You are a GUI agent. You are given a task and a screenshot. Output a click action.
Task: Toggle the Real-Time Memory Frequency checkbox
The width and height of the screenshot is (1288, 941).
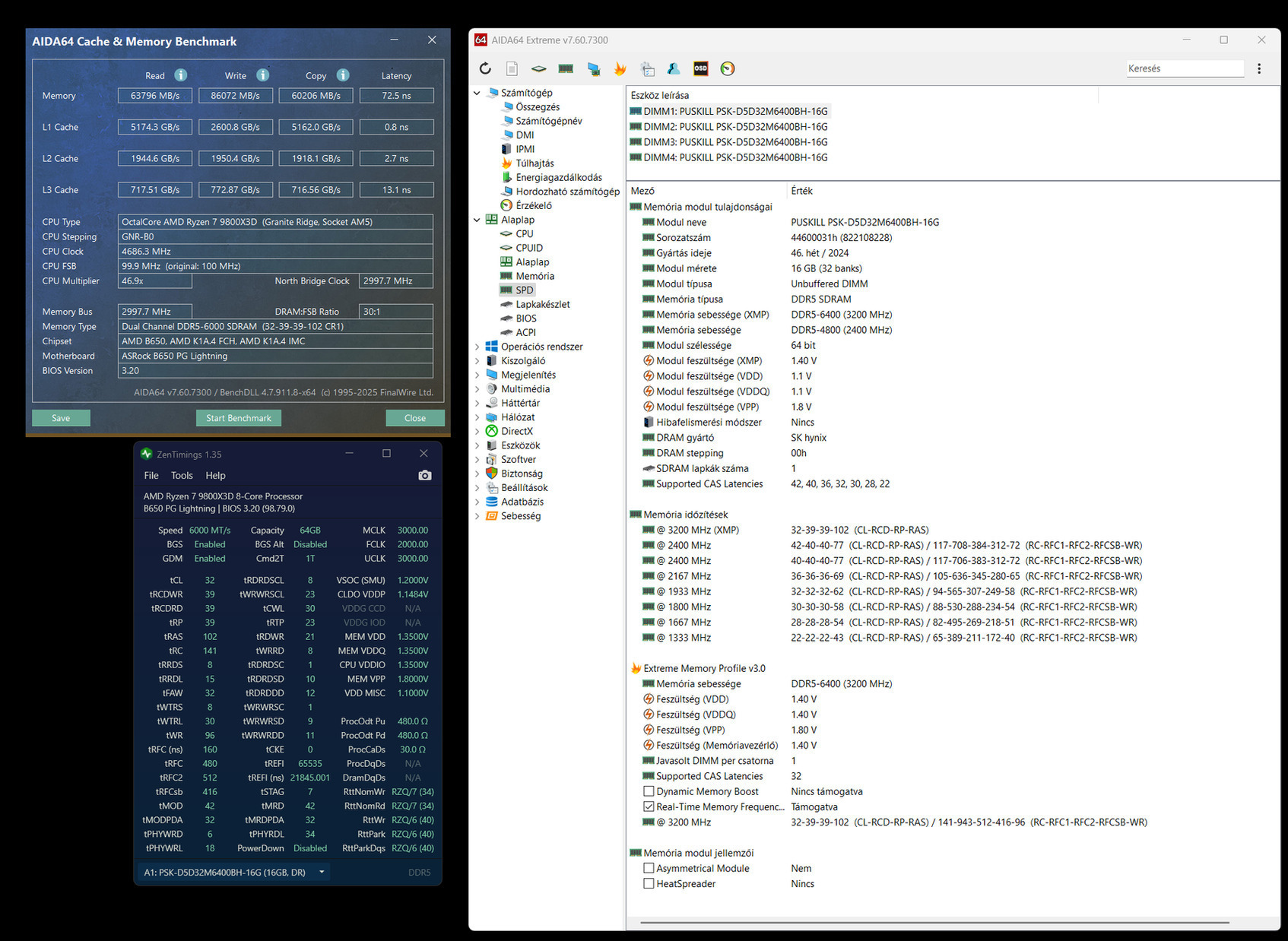pyautogui.click(x=649, y=806)
